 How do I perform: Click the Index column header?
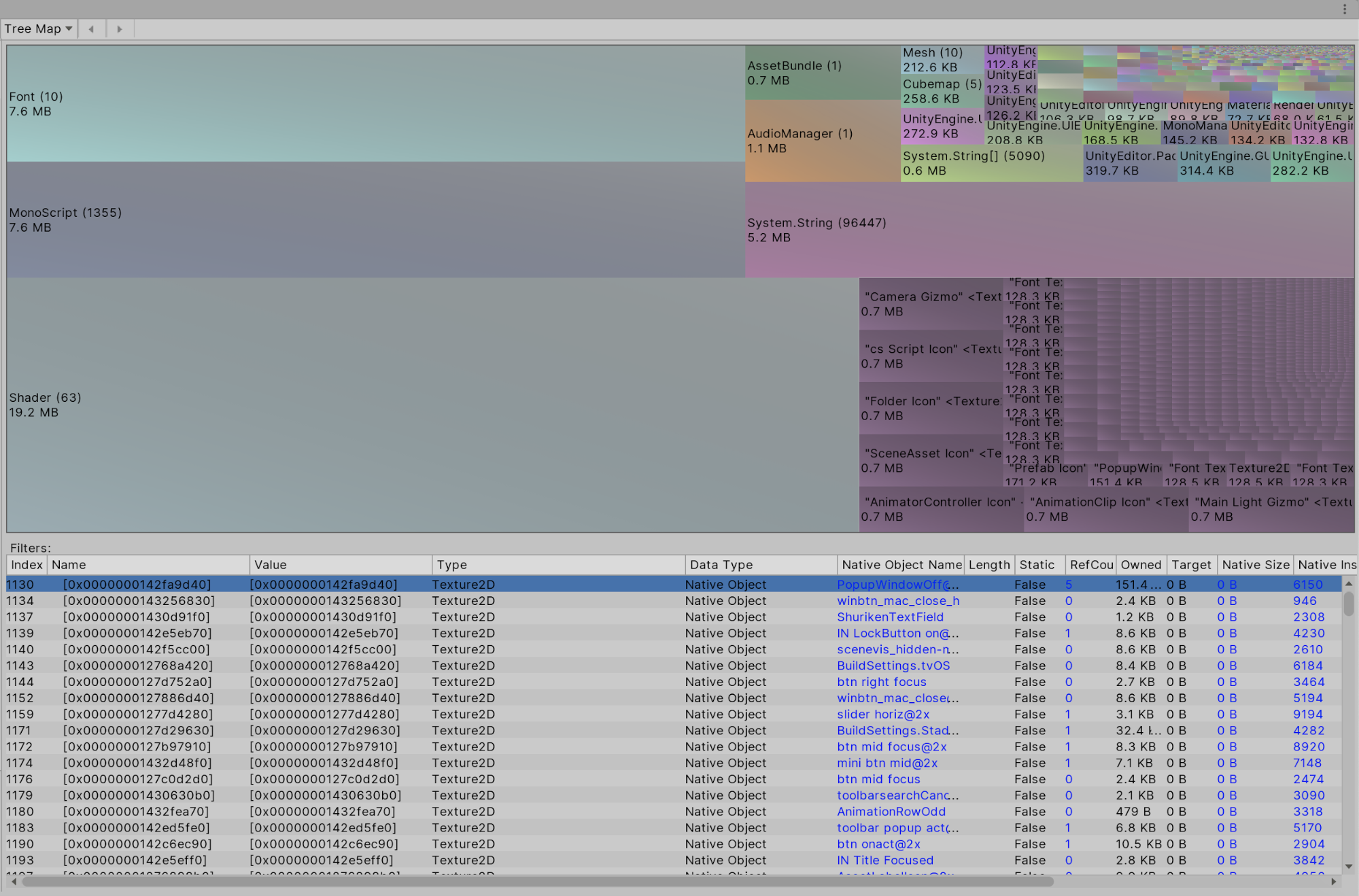tap(27, 565)
